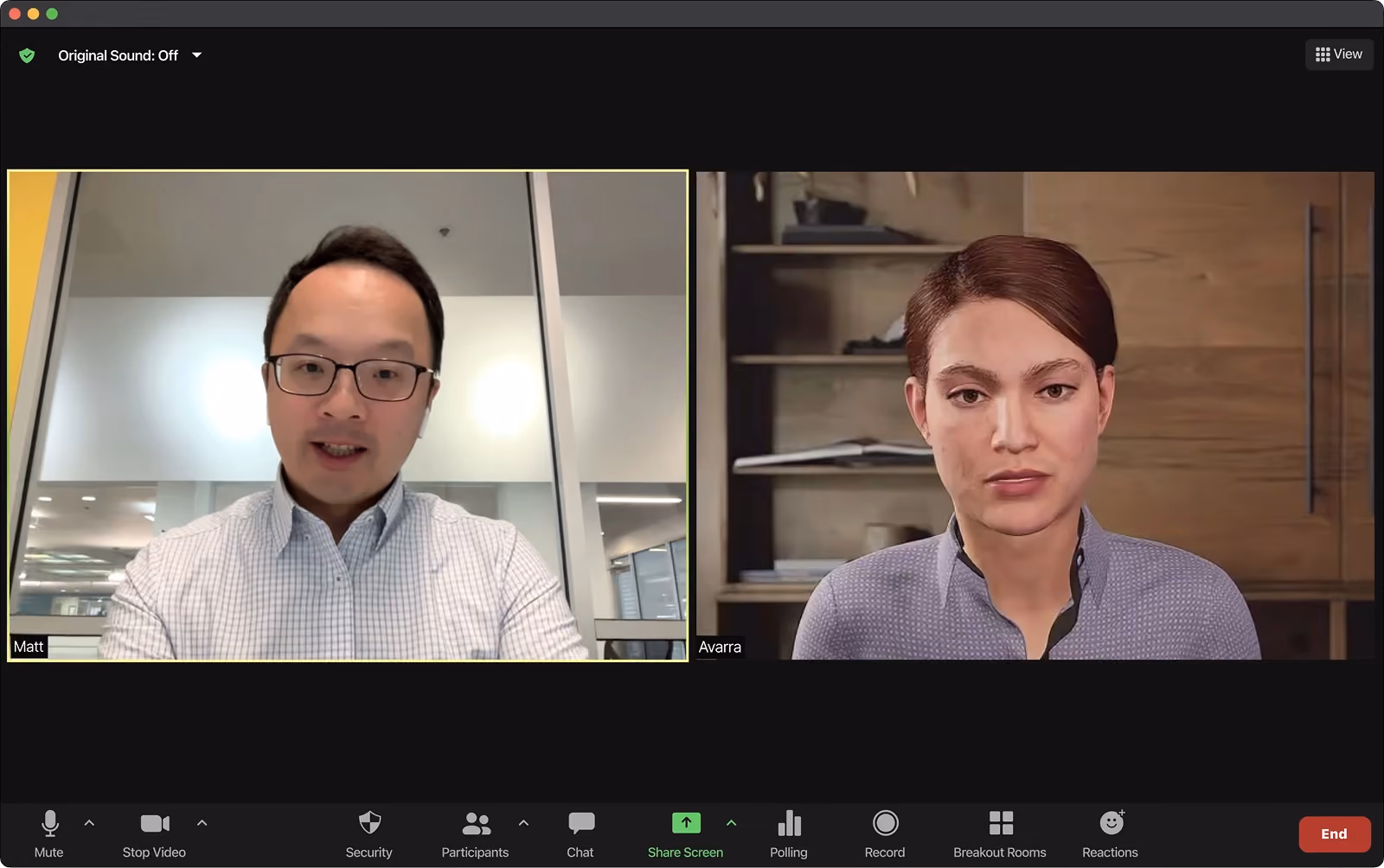The image size is (1384, 868).
Task: Click the Matt name label
Action: 29,647
